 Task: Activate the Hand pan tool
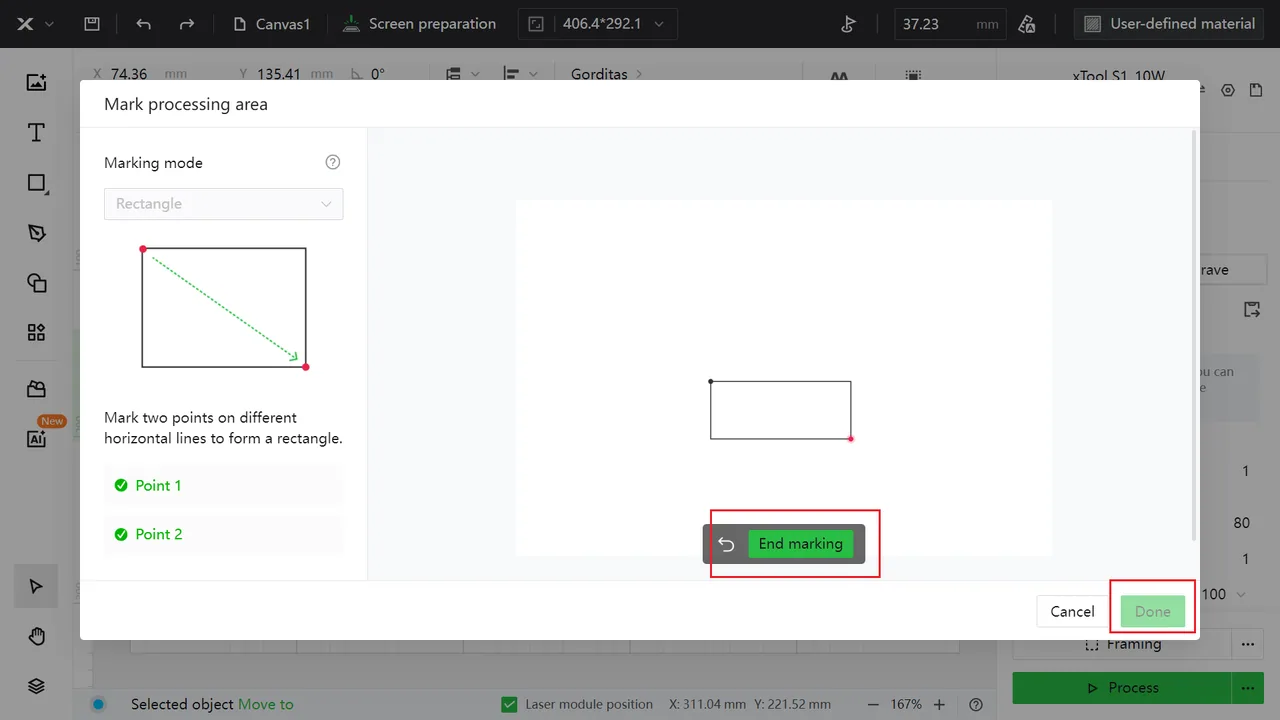(x=36, y=636)
